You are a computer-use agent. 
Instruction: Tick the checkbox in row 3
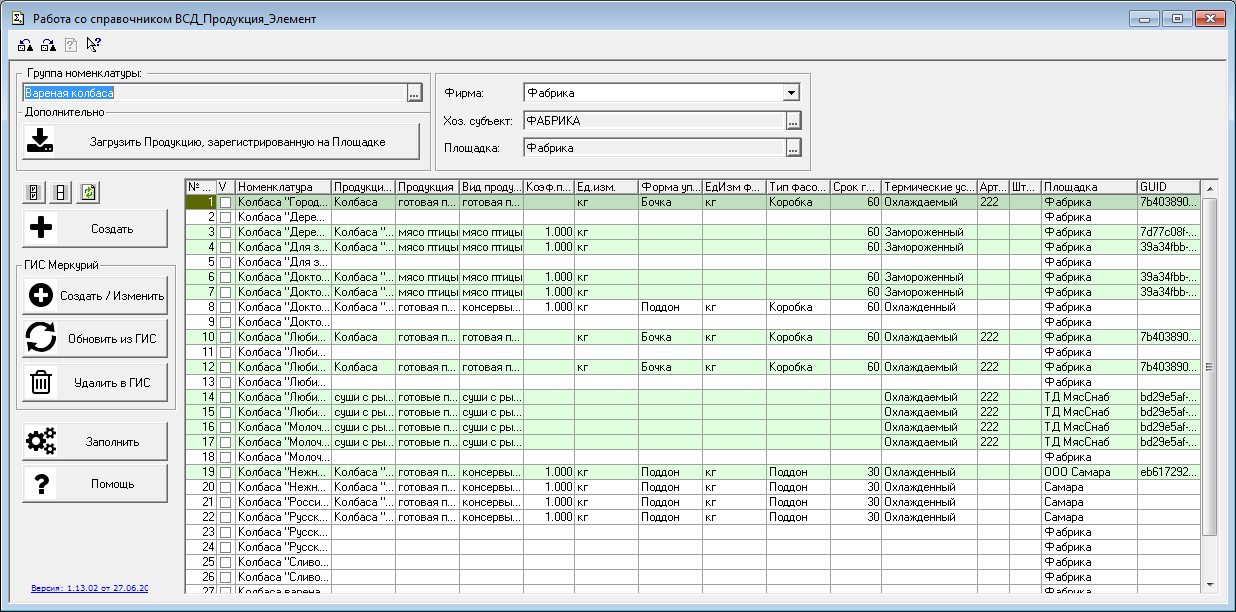point(225,232)
